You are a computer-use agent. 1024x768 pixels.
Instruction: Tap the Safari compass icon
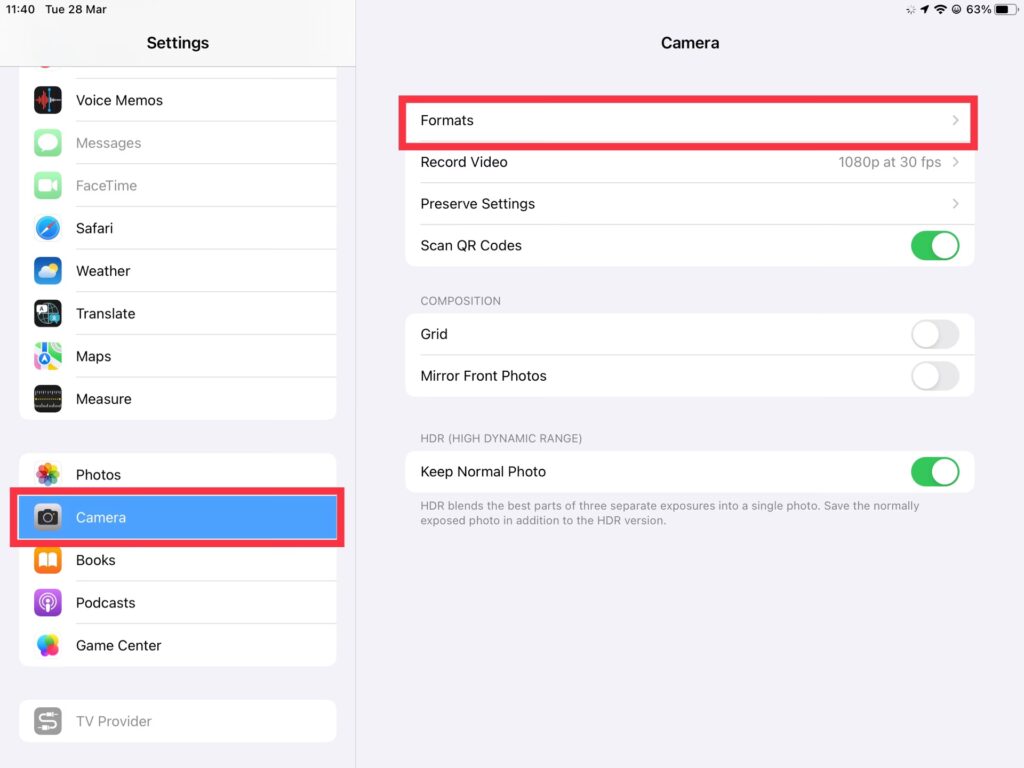(x=48, y=228)
